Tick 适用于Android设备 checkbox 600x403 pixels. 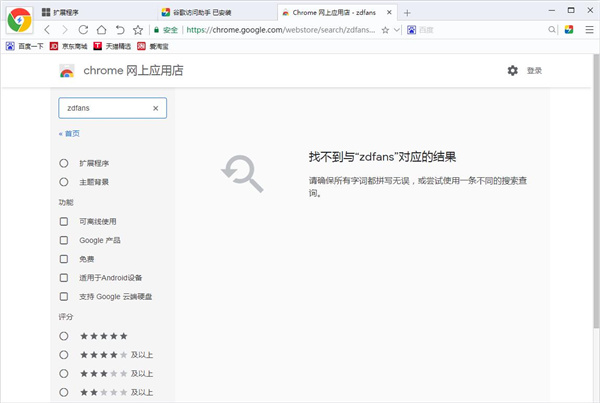click(64, 278)
